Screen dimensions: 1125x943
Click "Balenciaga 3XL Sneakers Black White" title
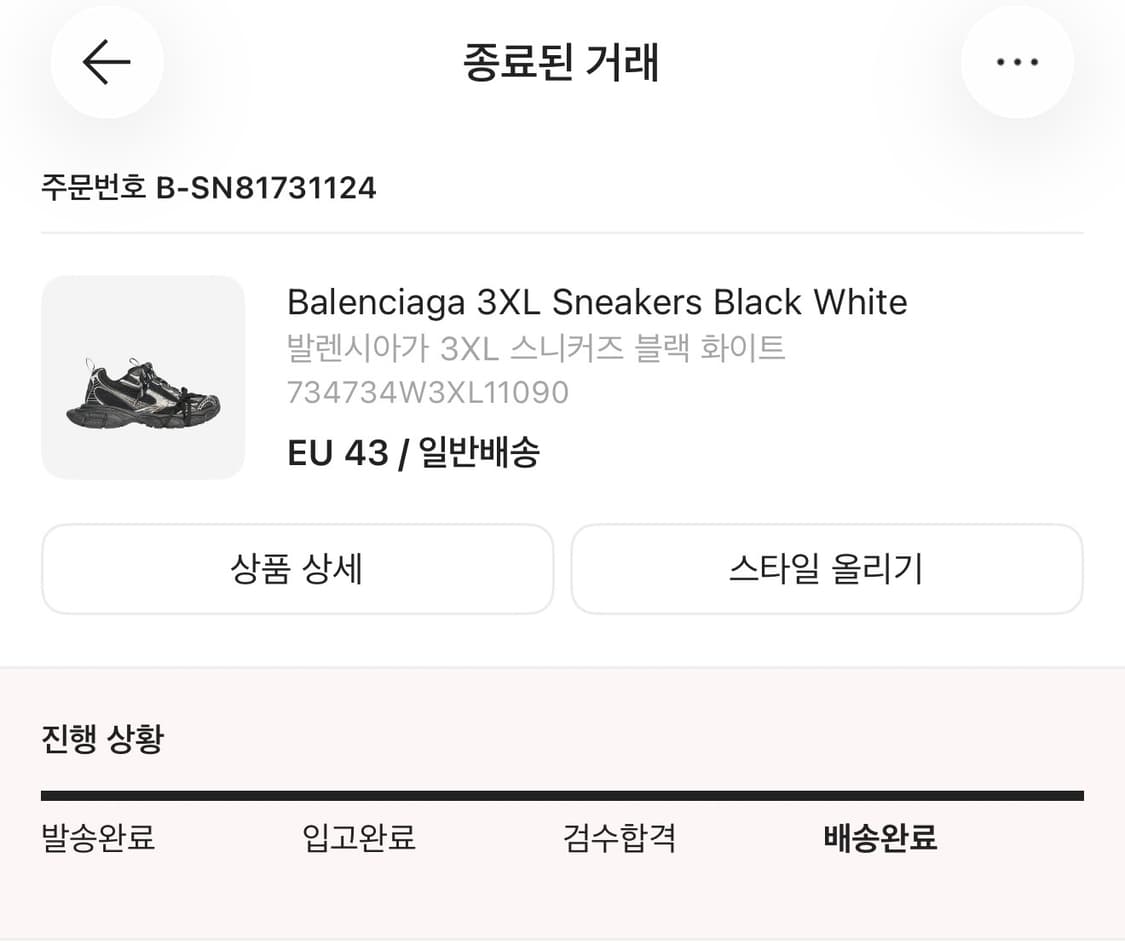tap(596, 302)
